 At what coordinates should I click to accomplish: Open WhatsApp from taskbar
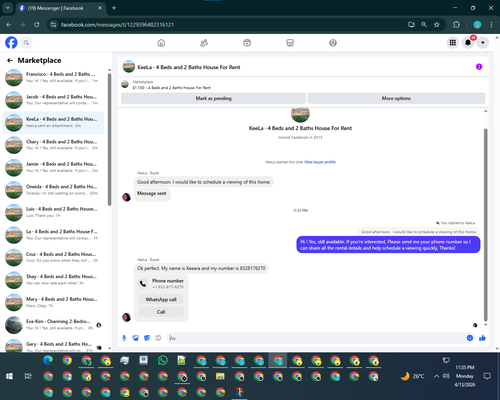[x=163, y=360]
